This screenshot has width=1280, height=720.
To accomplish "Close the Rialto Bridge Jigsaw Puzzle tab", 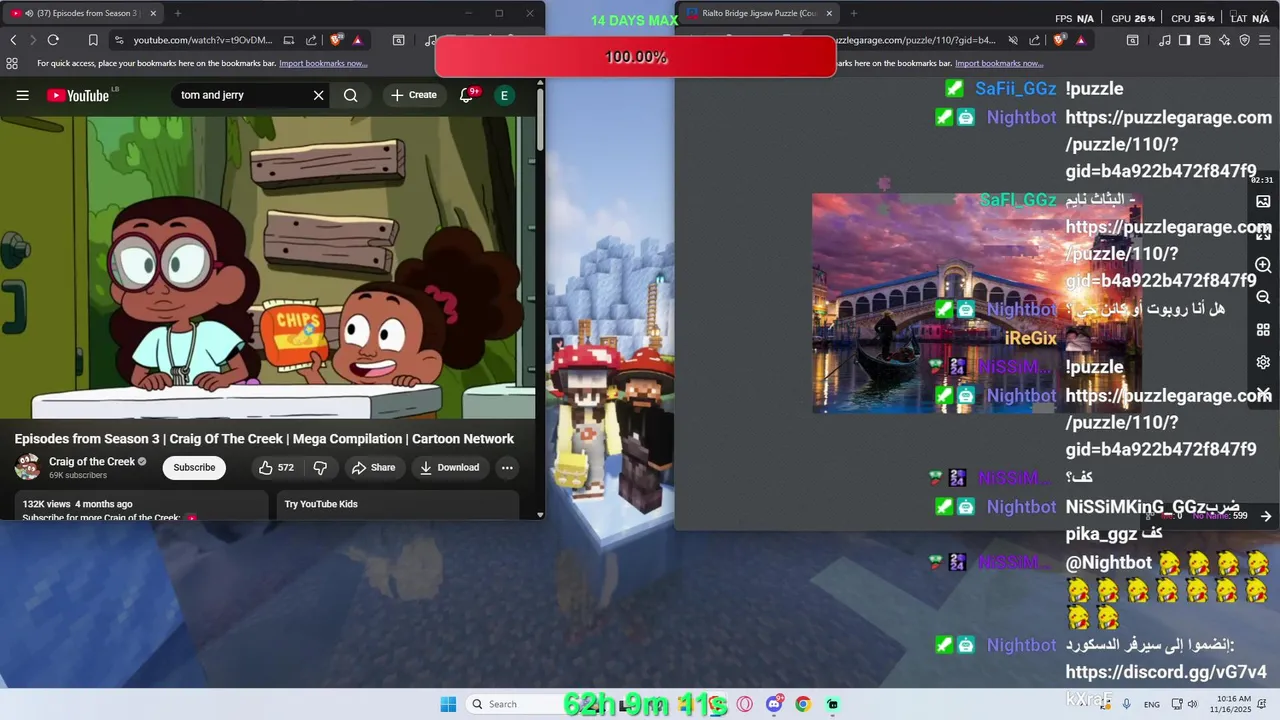I will tap(829, 13).
